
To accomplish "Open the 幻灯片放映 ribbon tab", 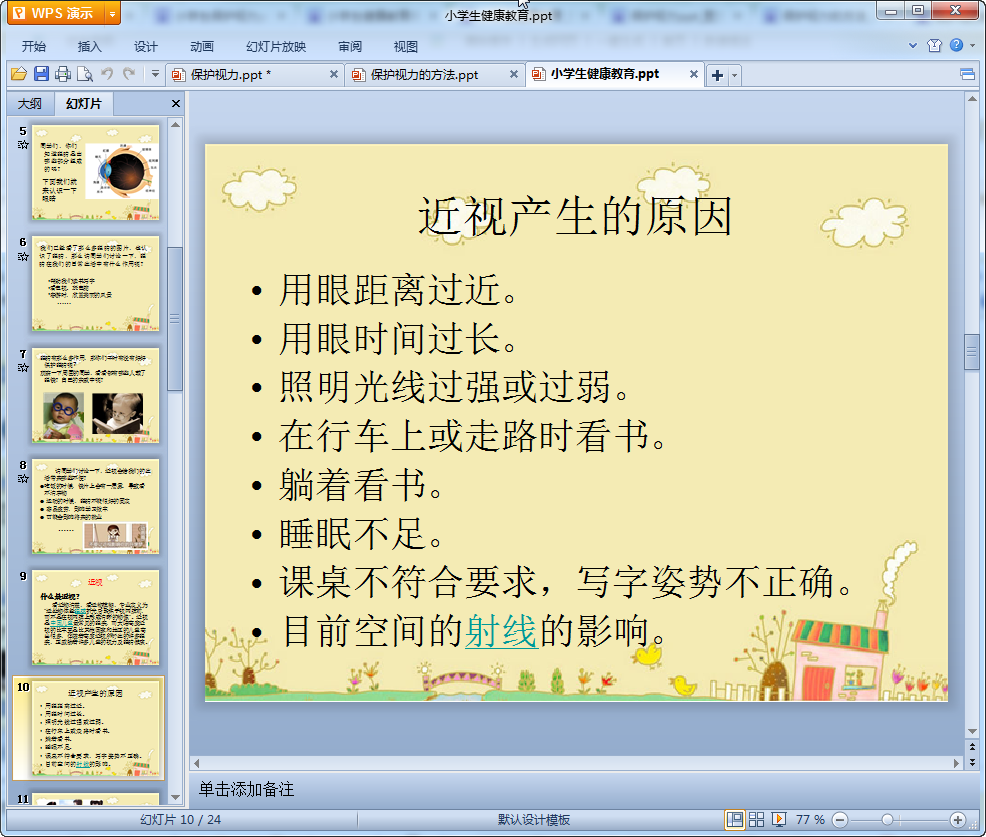I will click(x=276, y=46).
